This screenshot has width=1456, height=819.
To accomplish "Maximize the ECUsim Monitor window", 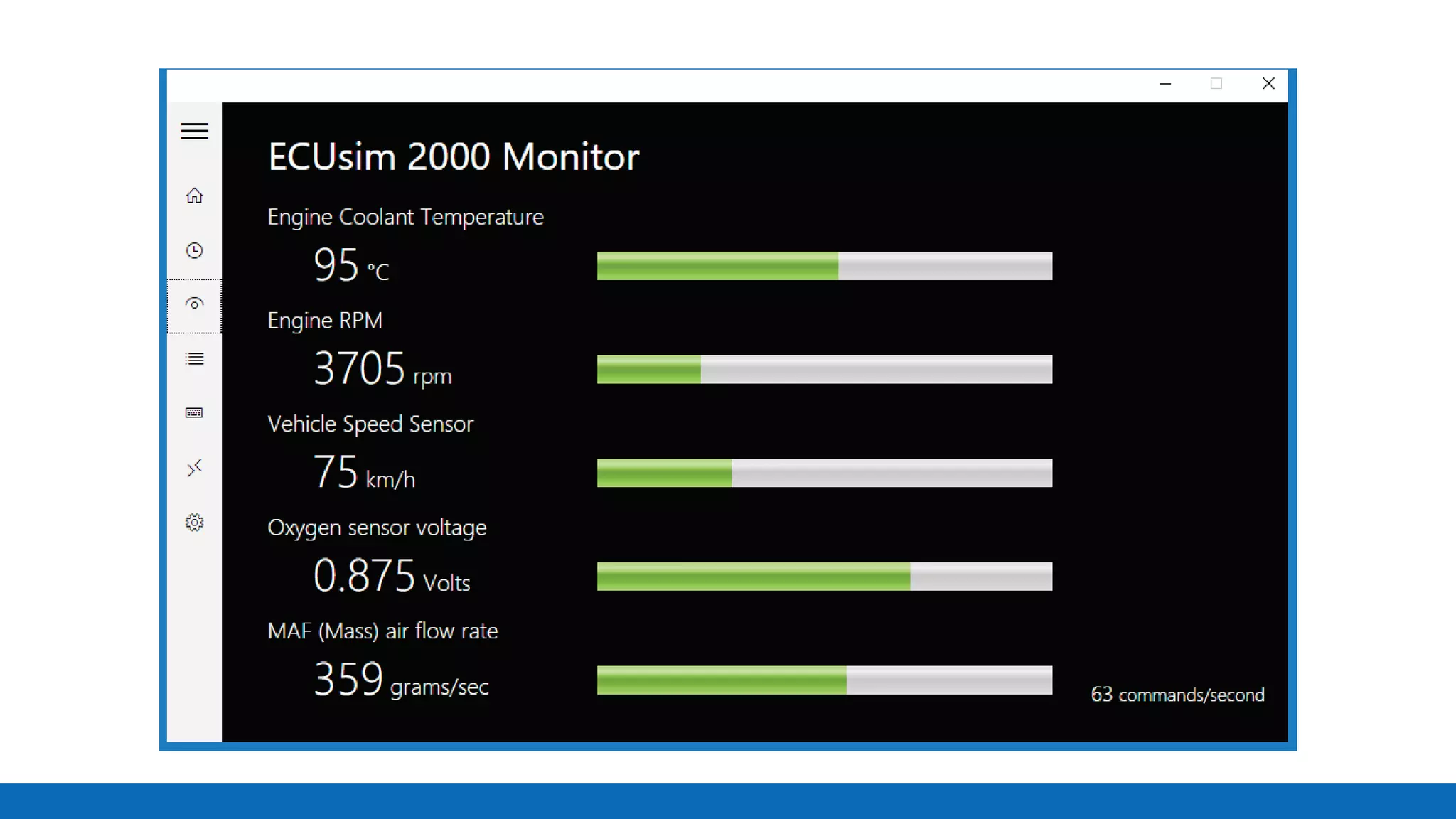I will click(1216, 84).
